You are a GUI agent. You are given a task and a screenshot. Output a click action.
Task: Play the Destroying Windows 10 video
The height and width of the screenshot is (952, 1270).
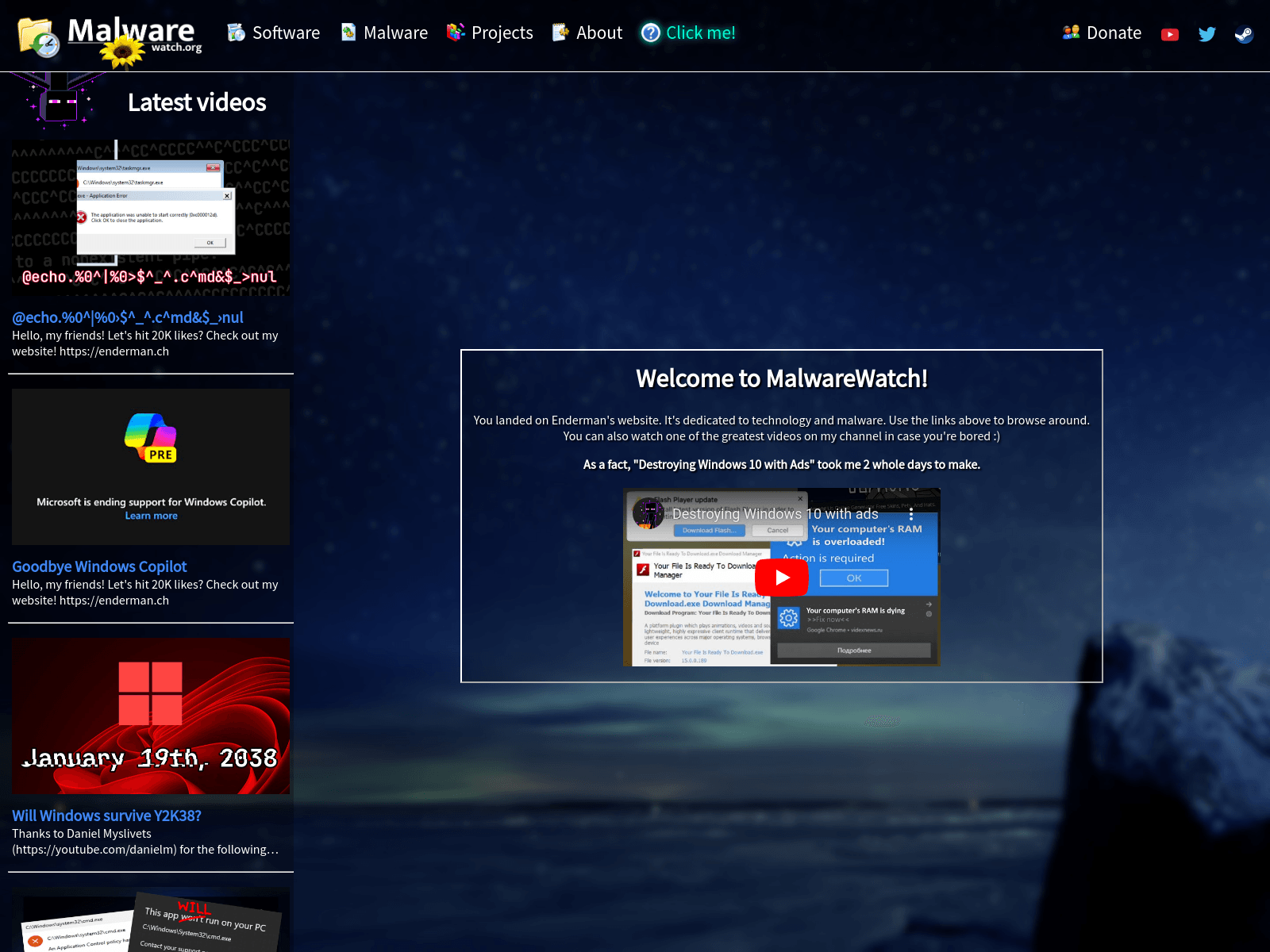pyautogui.click(x=782, y=577)
